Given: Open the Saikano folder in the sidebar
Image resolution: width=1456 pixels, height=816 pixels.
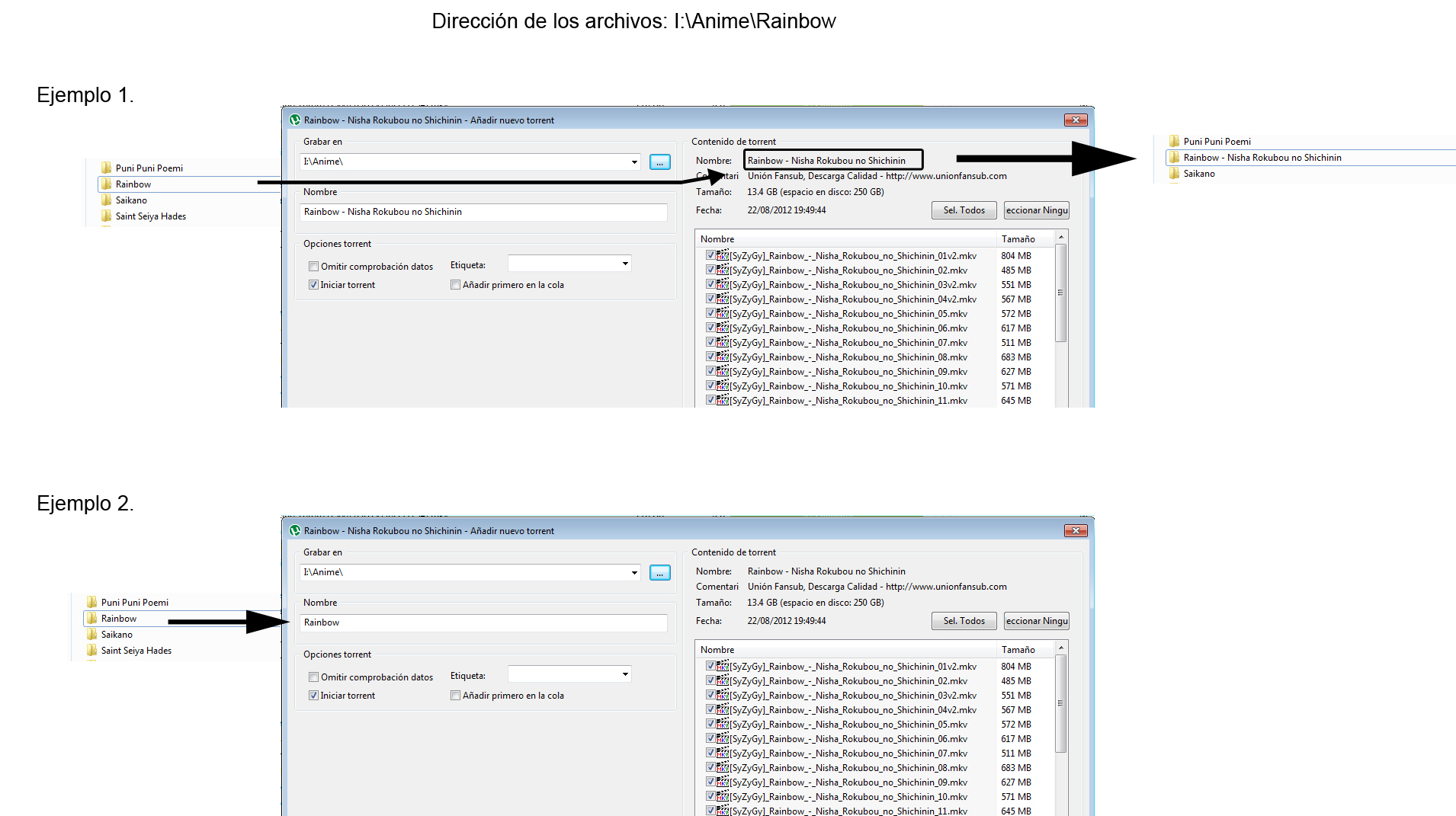Looking at the screenshot, I should tap(130, 200).
